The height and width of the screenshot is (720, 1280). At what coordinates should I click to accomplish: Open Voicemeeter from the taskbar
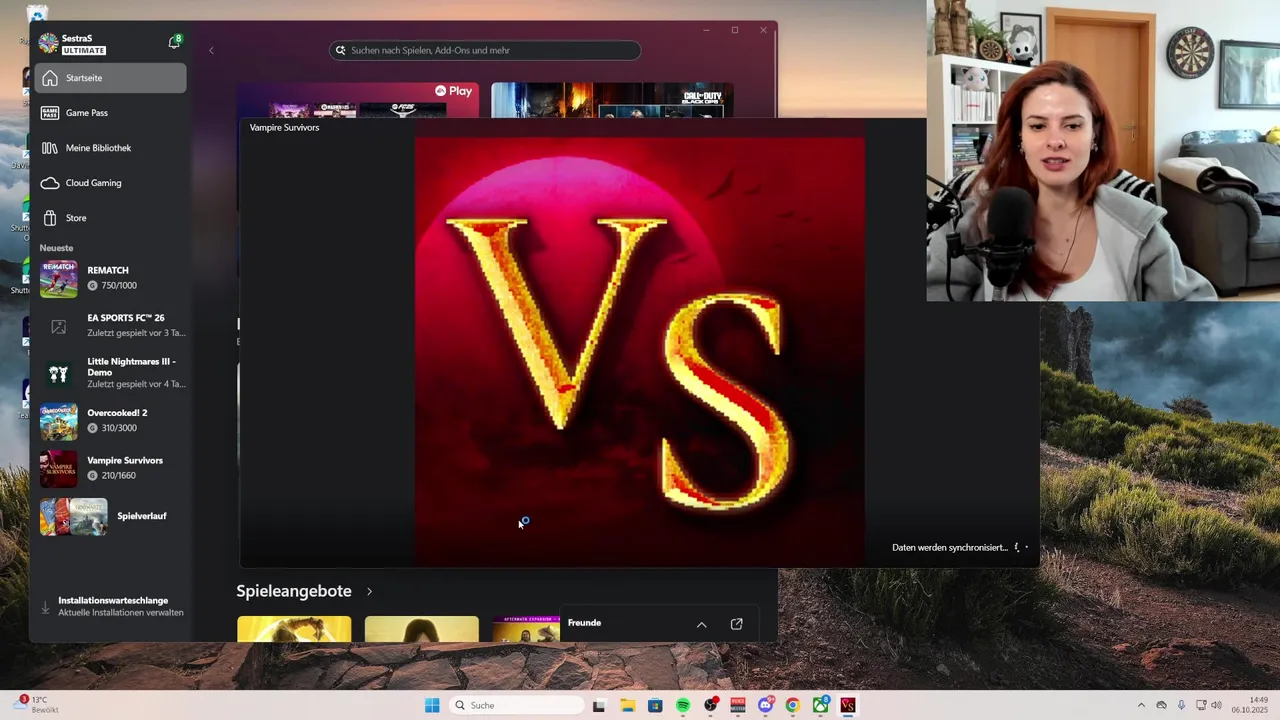click(738, 705)
